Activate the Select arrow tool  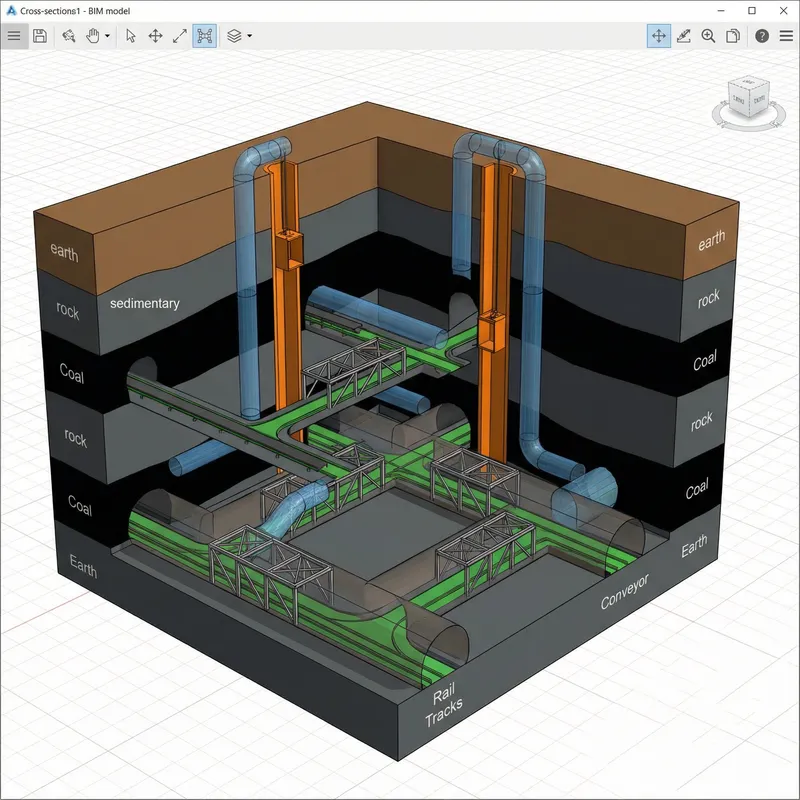click(x=131, y=36)
